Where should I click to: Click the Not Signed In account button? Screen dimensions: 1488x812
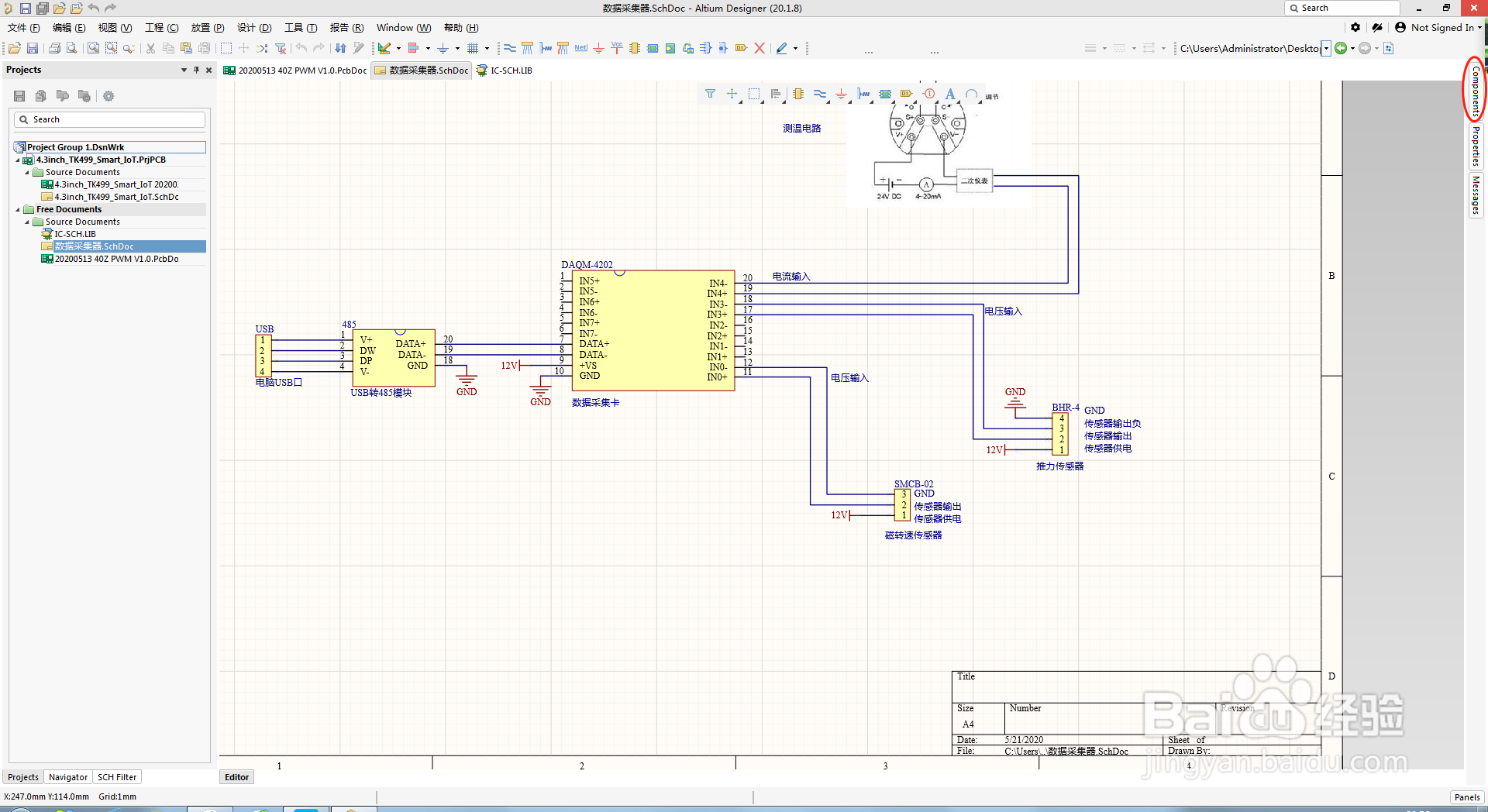coord(1438,27)
